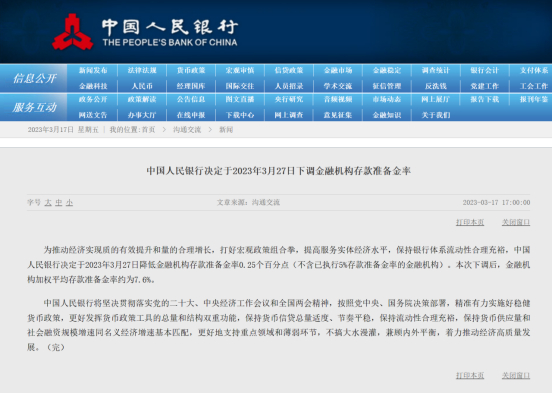This screenshot has height=394, width=553.
Task: Set font size to 大
Action: click(x=48, y=202)
